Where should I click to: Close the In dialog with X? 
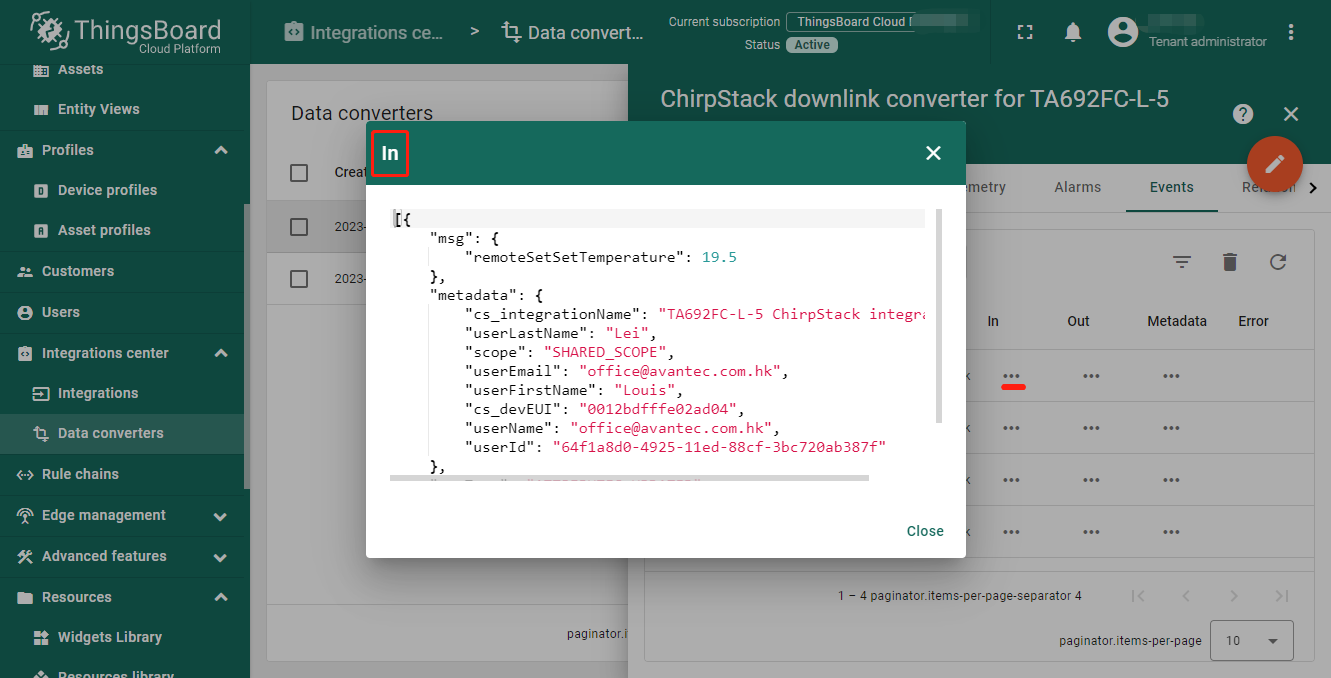pyautogui.click(x=934, y=153)
